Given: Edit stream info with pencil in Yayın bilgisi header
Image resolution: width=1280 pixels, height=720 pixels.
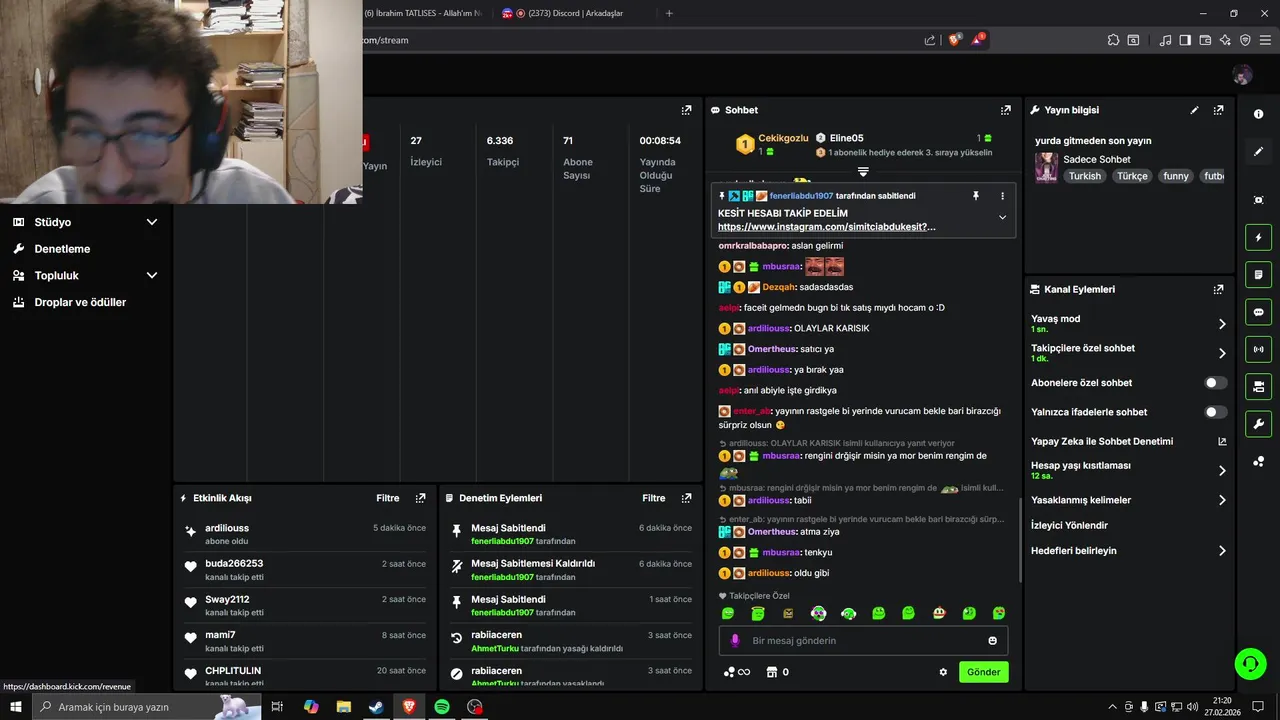Looking at the screenshot, I should tap(1194, 110).
